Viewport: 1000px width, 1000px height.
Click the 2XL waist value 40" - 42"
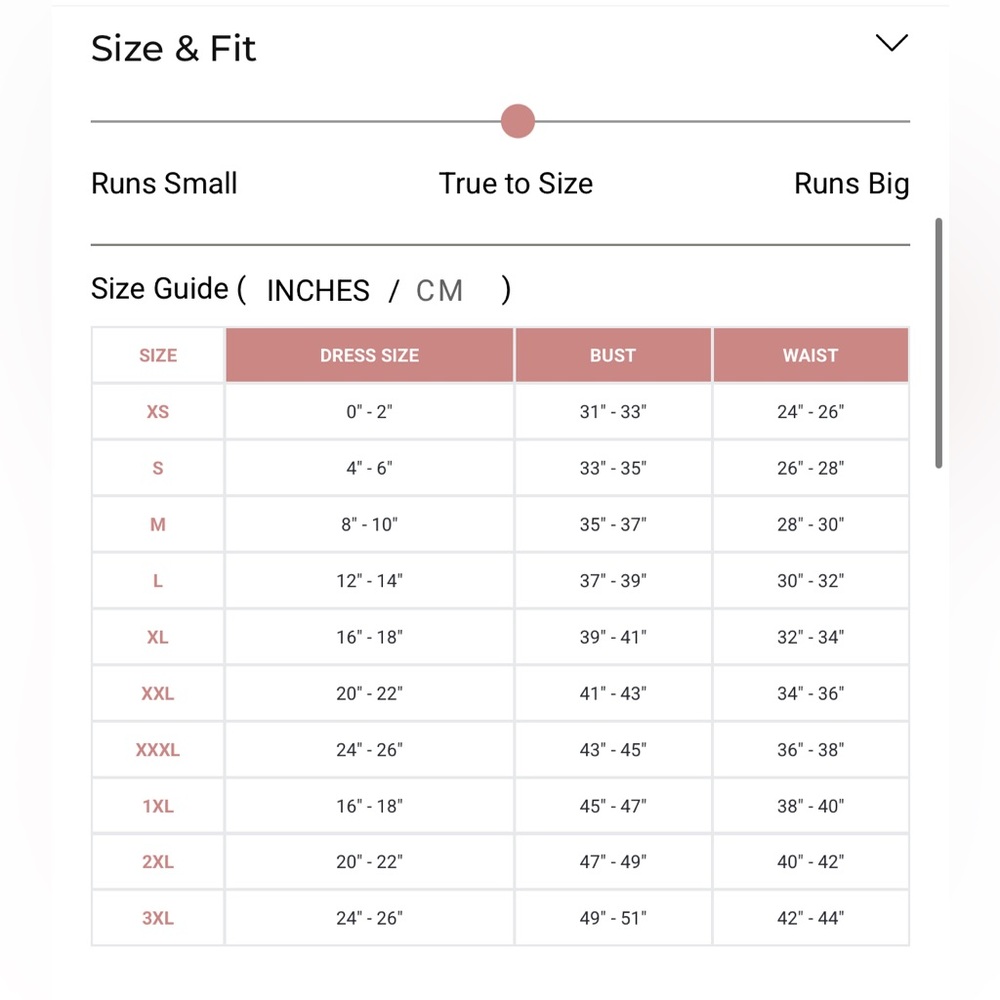click(x=810, y=862)
